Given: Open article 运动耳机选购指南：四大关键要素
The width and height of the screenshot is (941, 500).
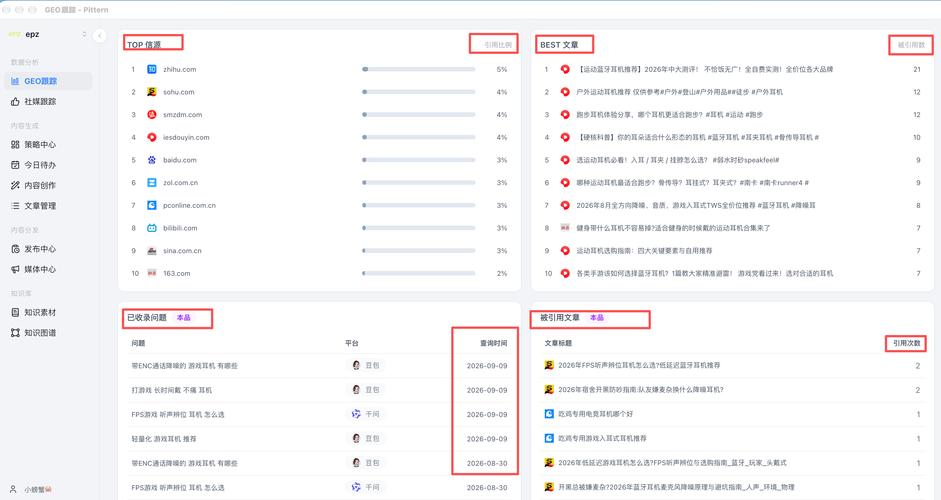Looking at the screenshot, I should (644, 251).
